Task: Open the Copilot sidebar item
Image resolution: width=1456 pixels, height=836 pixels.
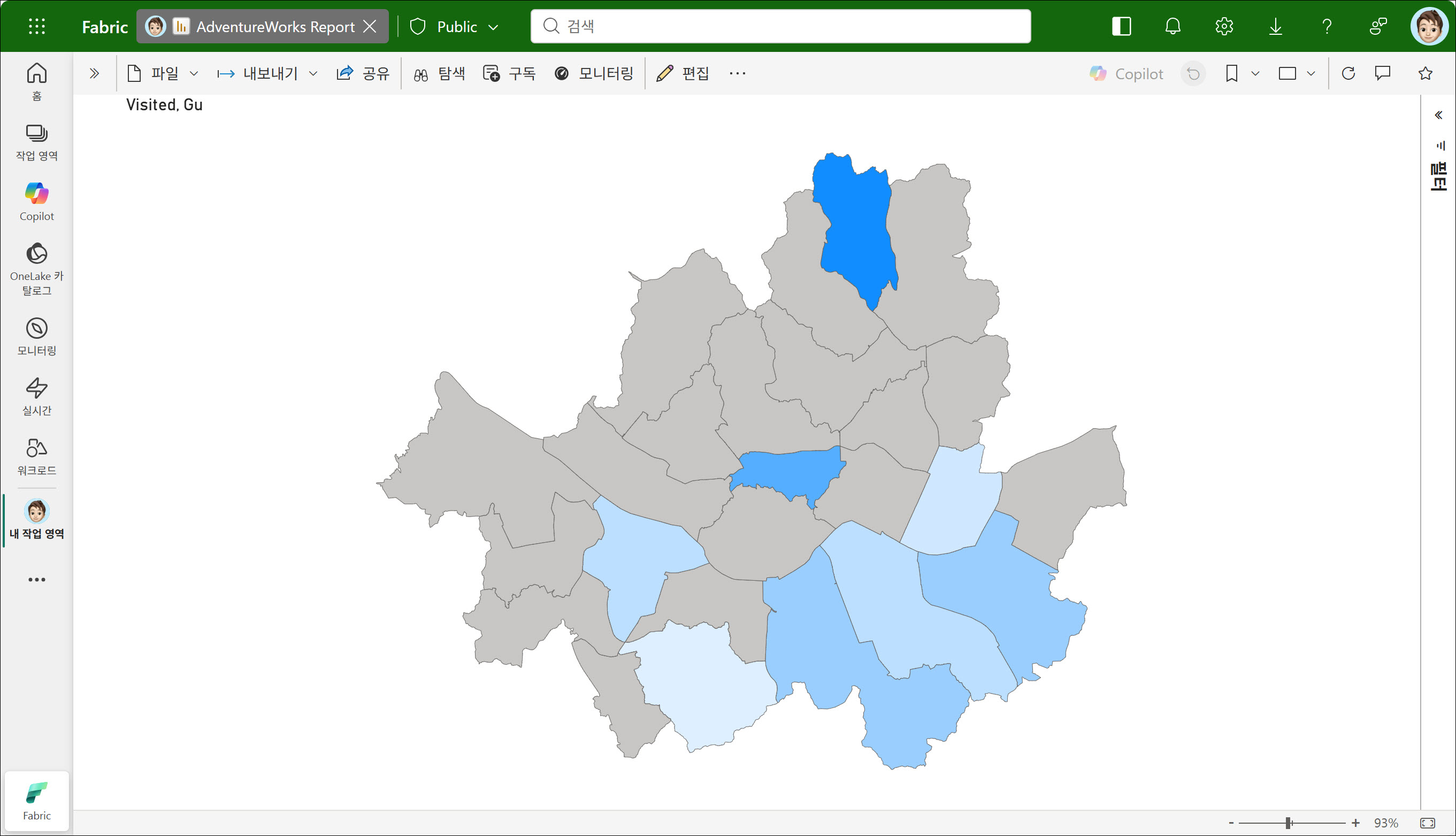Action: [37, 202]
